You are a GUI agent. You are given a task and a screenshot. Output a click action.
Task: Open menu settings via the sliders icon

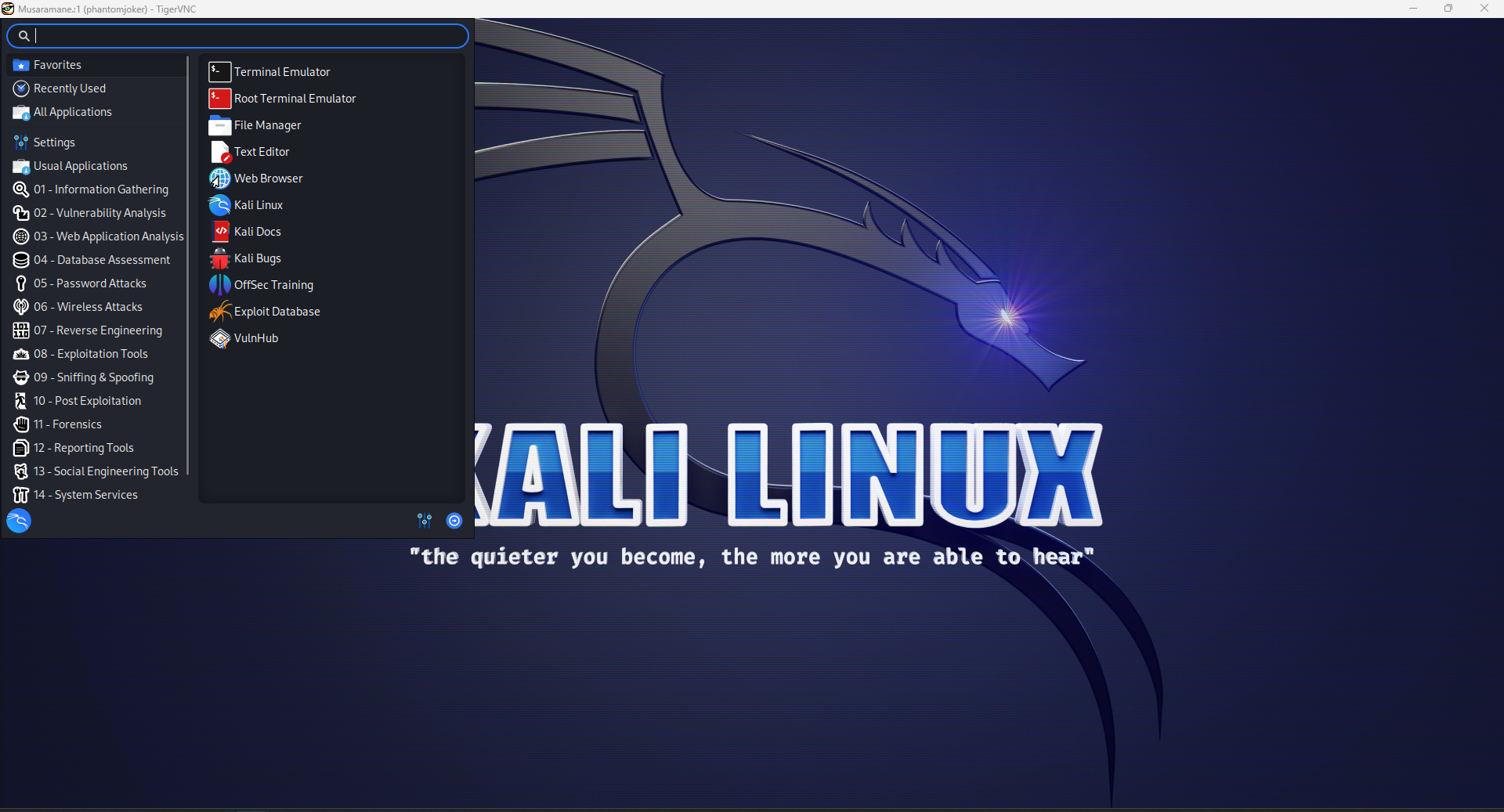424,520
